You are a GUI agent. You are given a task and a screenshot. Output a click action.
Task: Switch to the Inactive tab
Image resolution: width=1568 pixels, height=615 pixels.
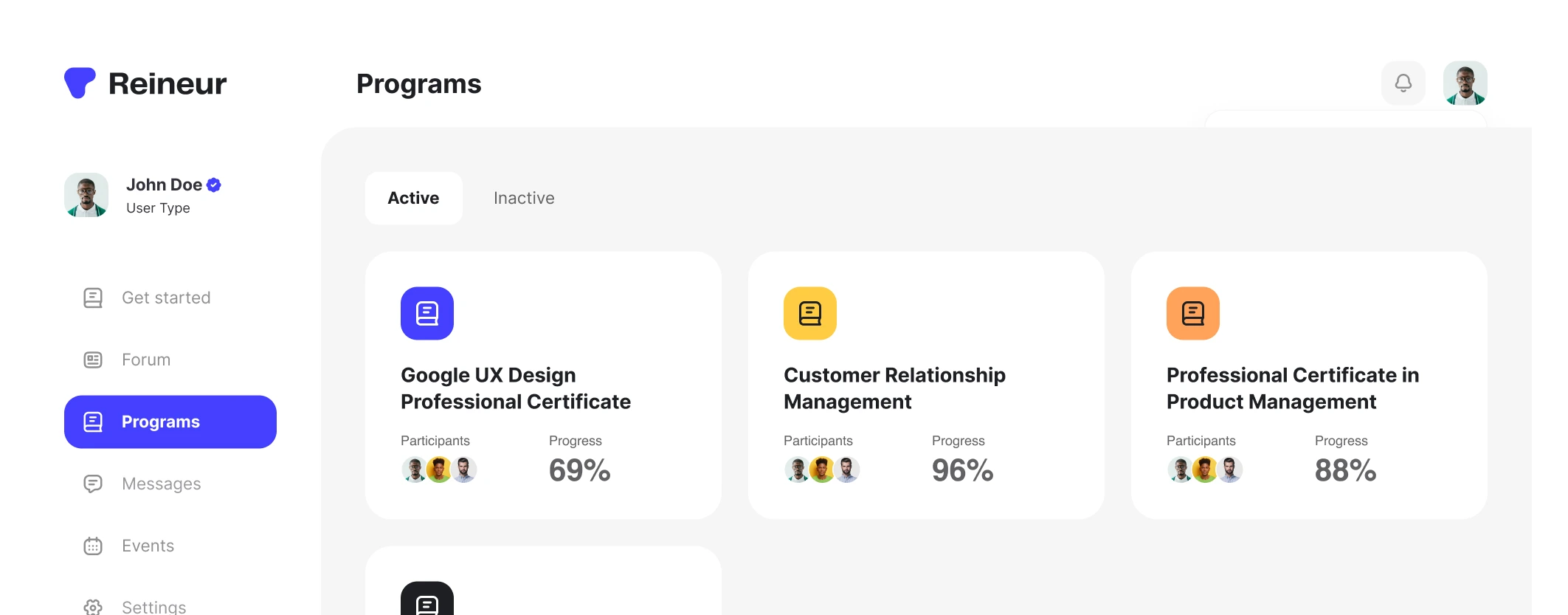click(524, 198)
